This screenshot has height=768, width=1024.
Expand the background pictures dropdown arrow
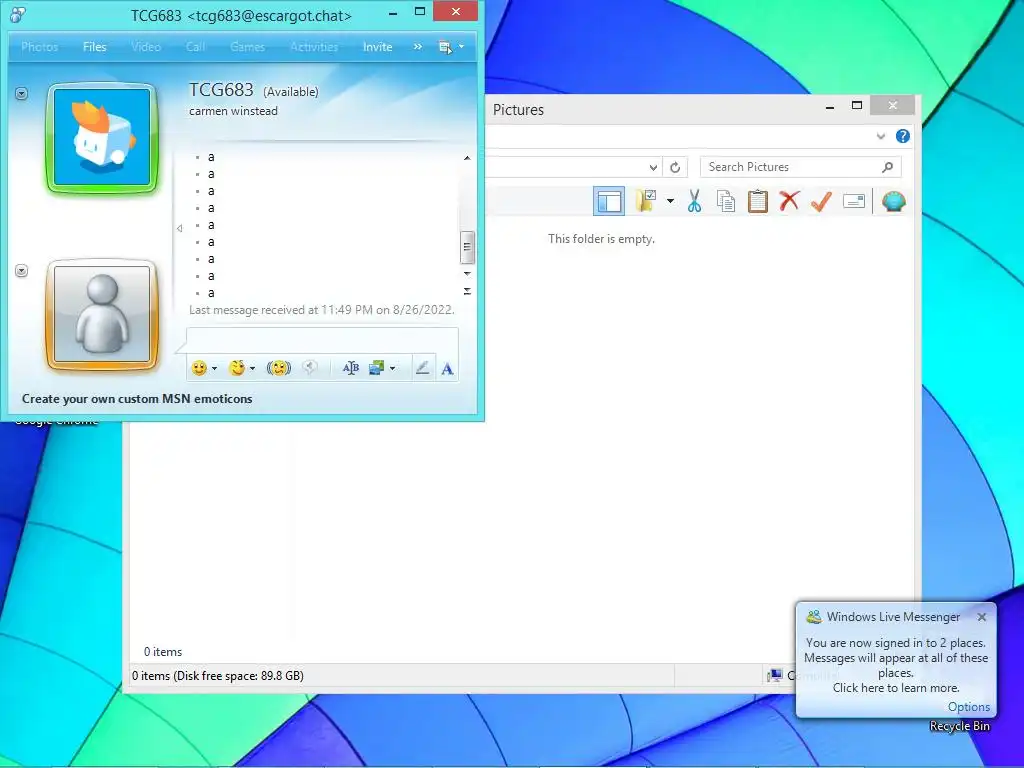392,368
